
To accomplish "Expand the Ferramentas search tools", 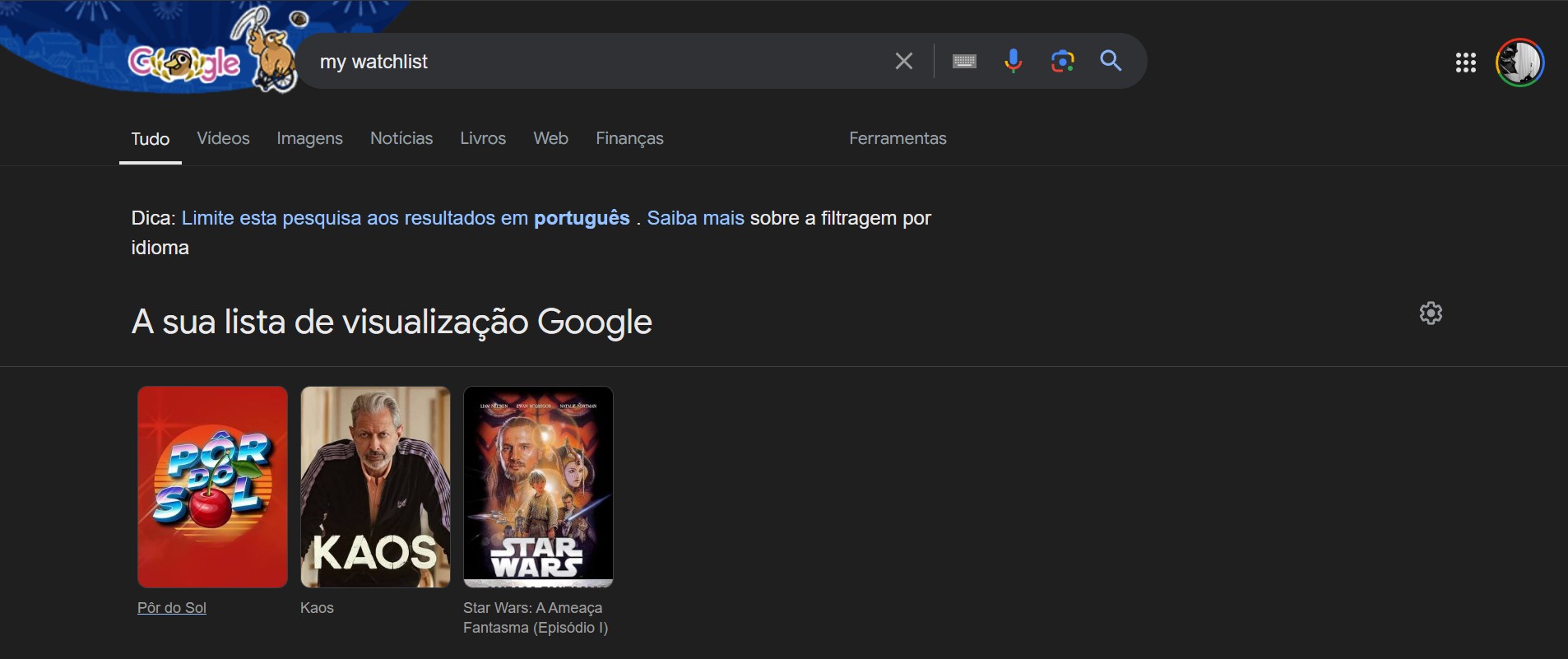I will [x=897, y=138].
